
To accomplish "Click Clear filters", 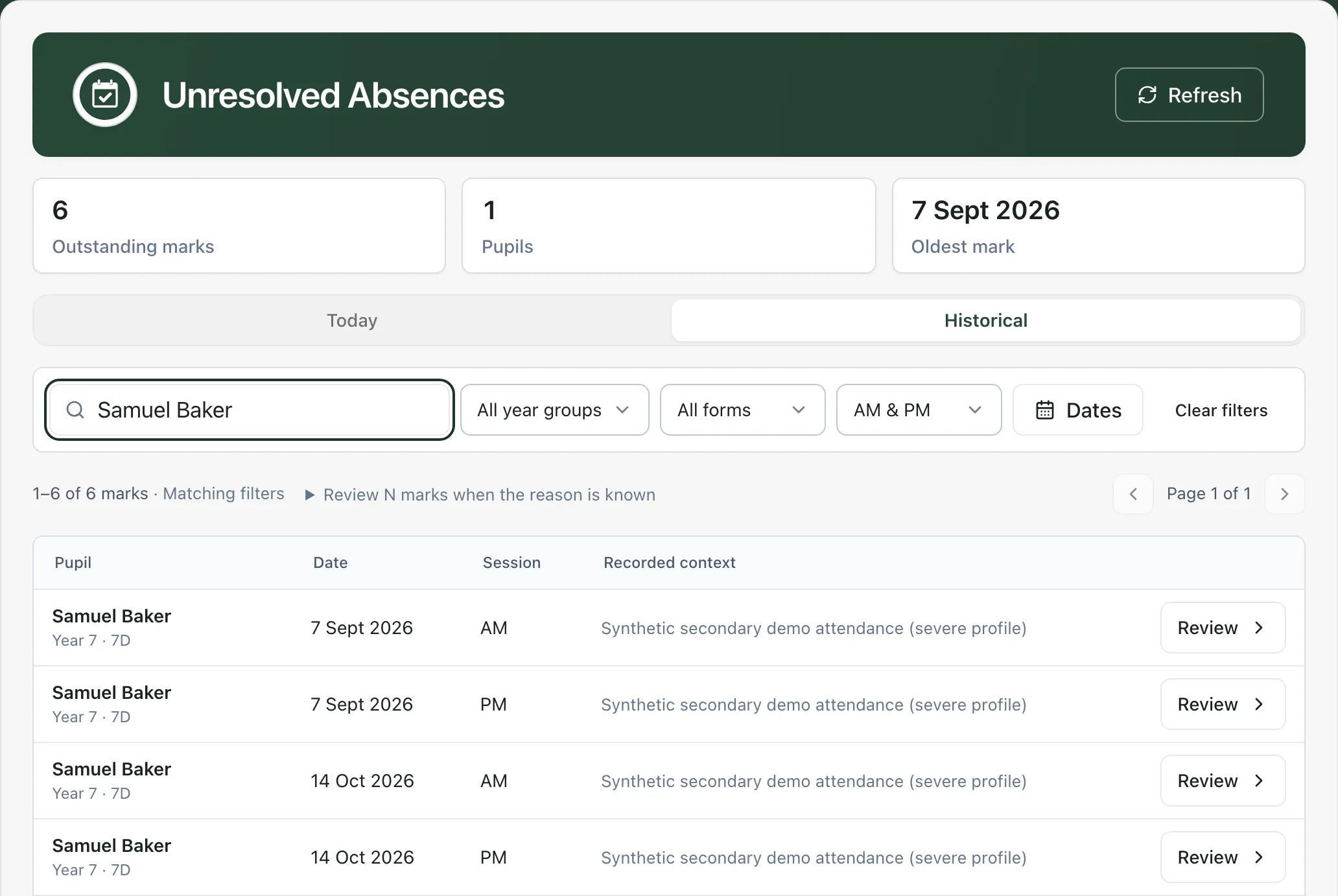I will [1221, 410].
